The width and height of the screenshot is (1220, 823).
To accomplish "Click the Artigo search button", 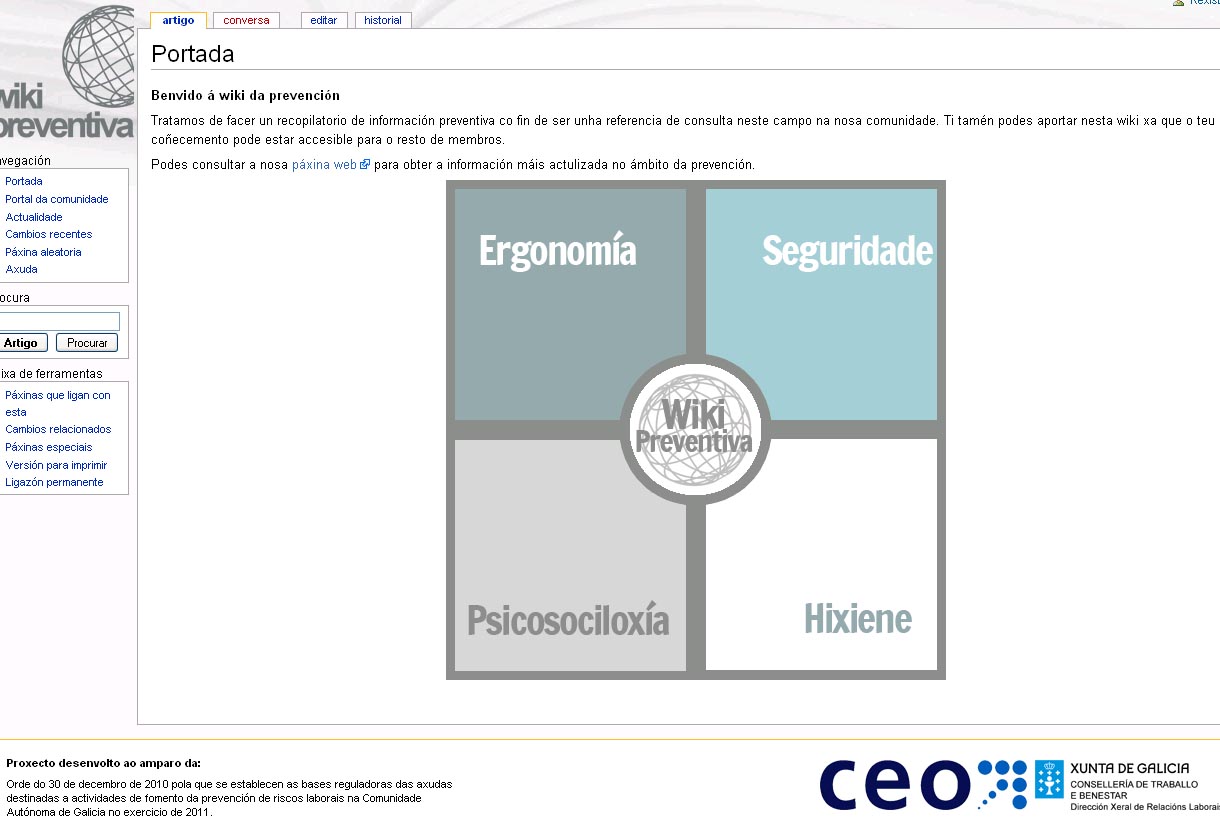I will [22, 343].
